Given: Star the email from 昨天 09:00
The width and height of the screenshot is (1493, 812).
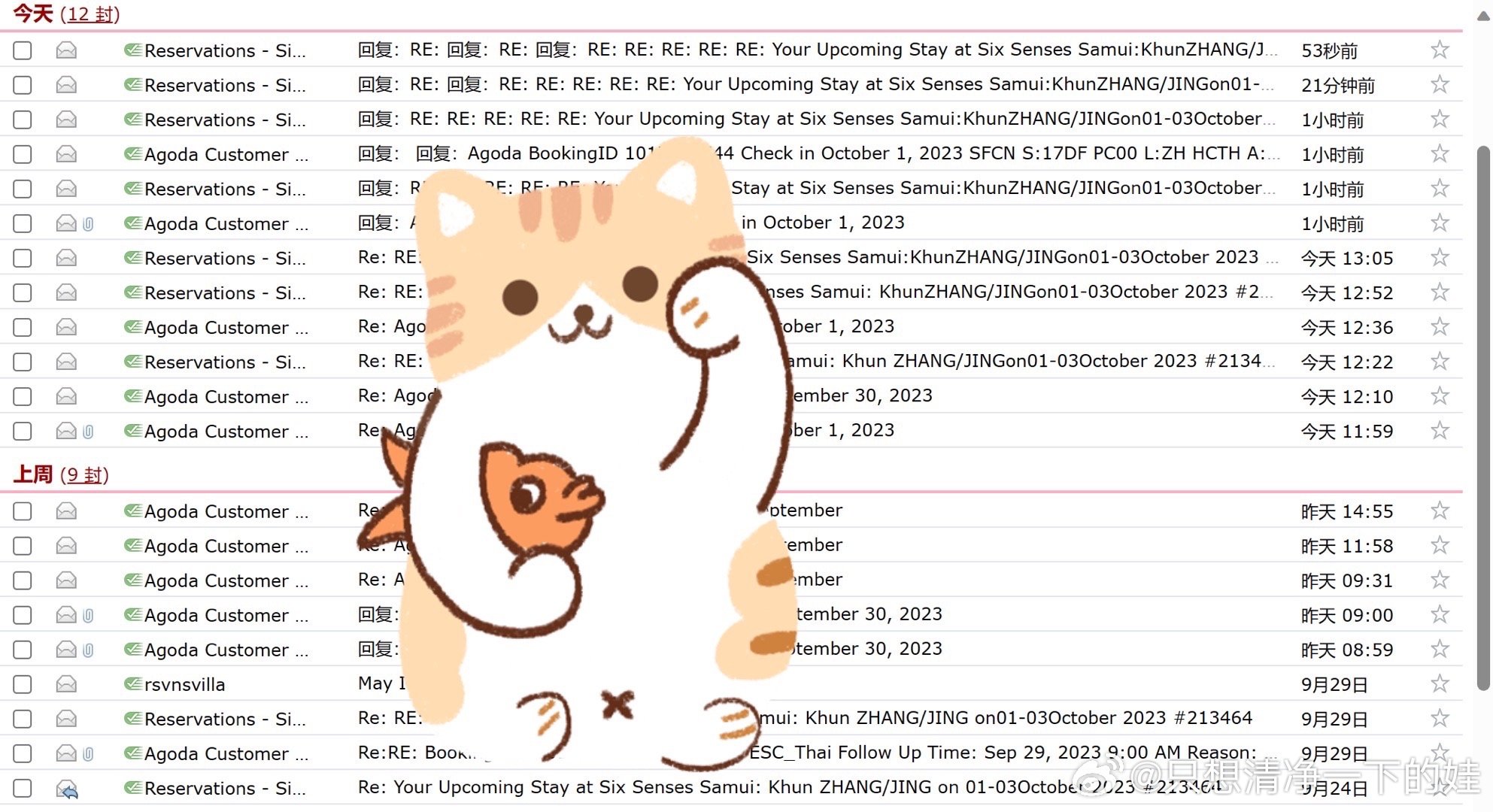Looking at the screenshot, I should [x=1440, y=614].
